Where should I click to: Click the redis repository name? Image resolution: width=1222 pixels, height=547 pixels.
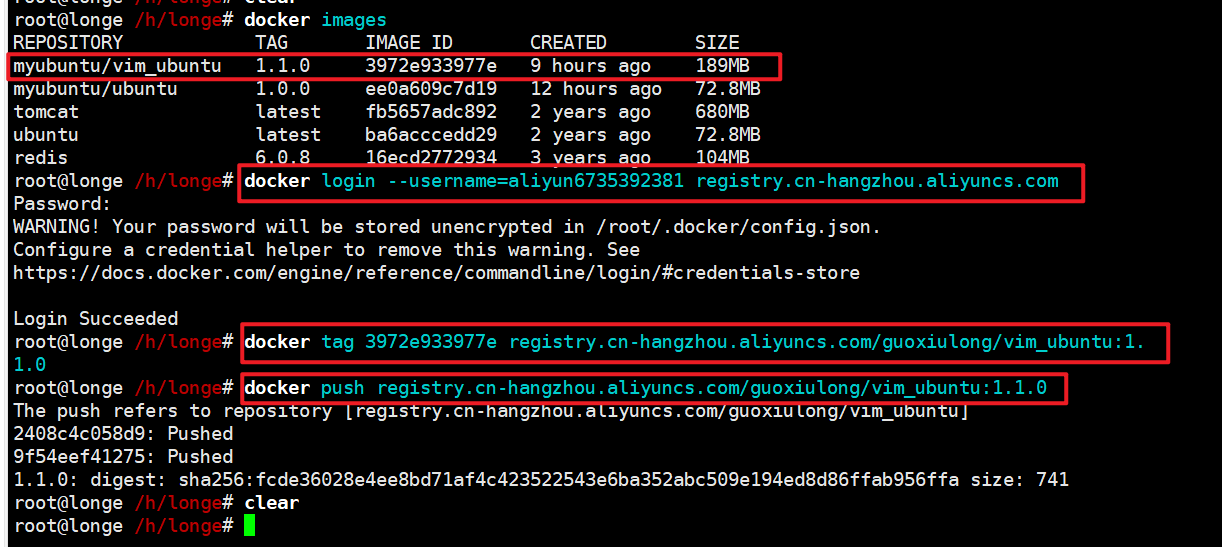(x=41, y=158)
